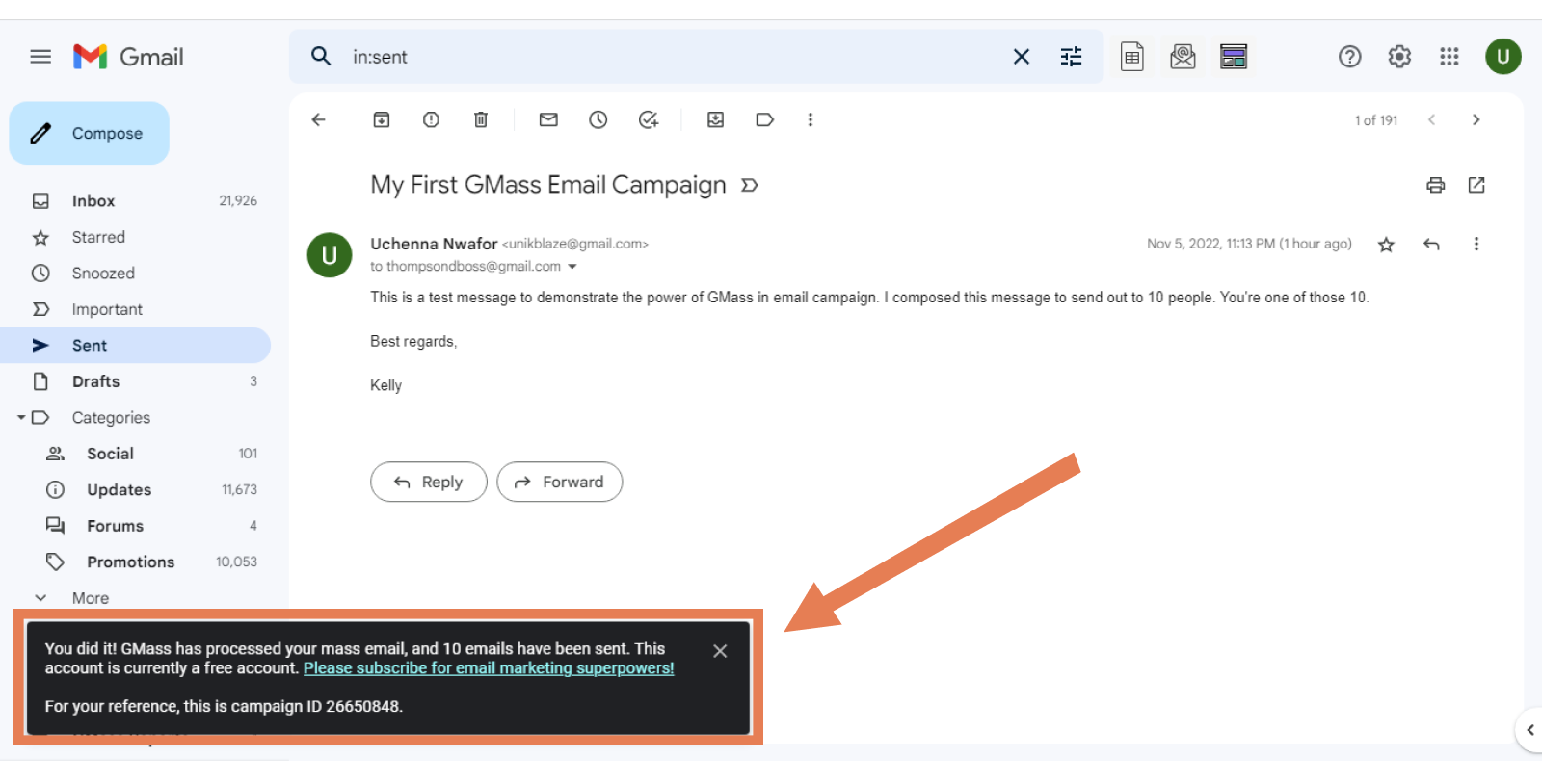Open the main menu hamburger icon
This screenshot has width=1542, height=784.
click(40, 57)
